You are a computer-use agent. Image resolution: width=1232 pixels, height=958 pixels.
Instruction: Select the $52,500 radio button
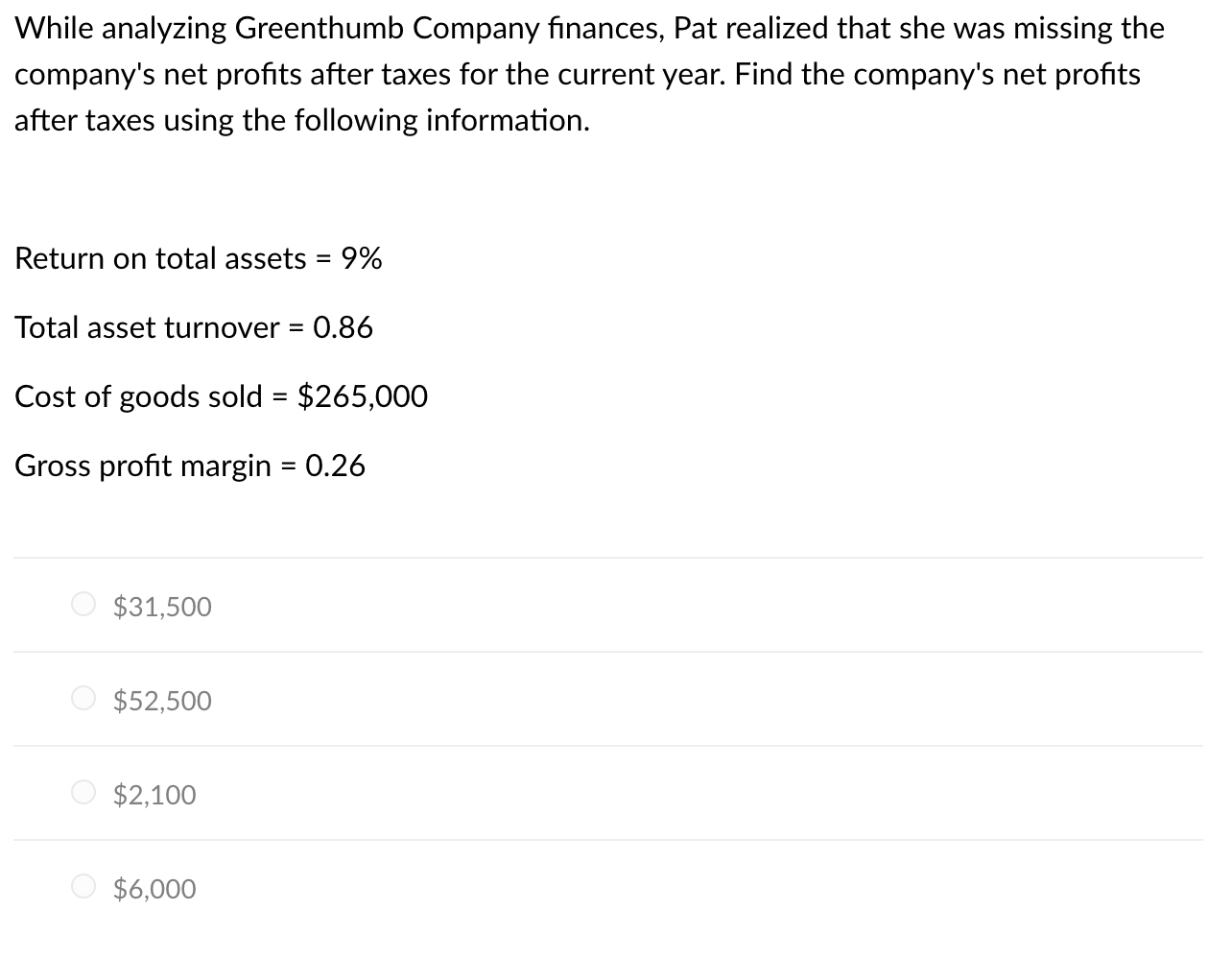(x=83, y=698)
